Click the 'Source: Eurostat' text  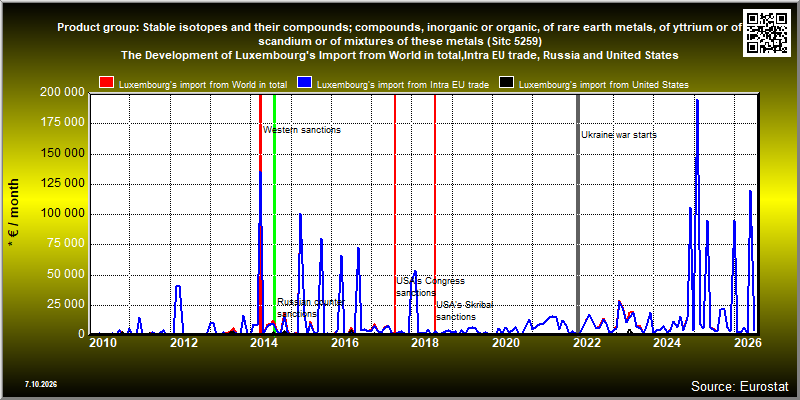coord(740,386)
